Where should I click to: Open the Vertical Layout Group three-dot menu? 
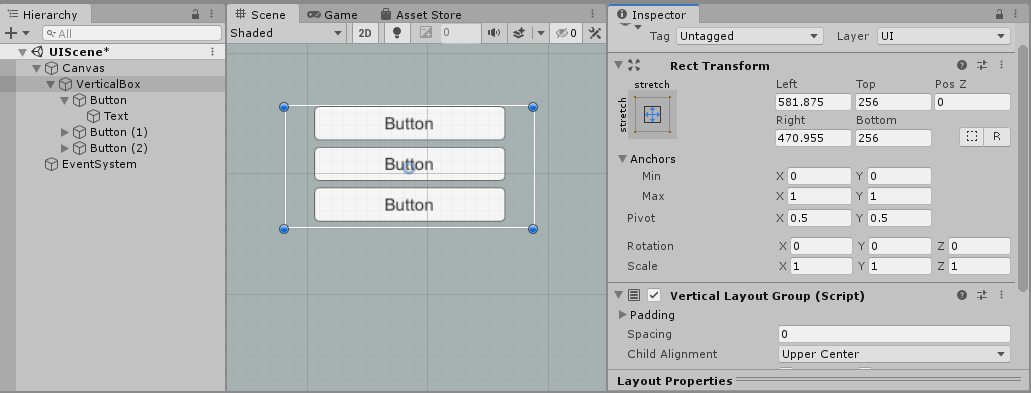(x=1001, y=295)
